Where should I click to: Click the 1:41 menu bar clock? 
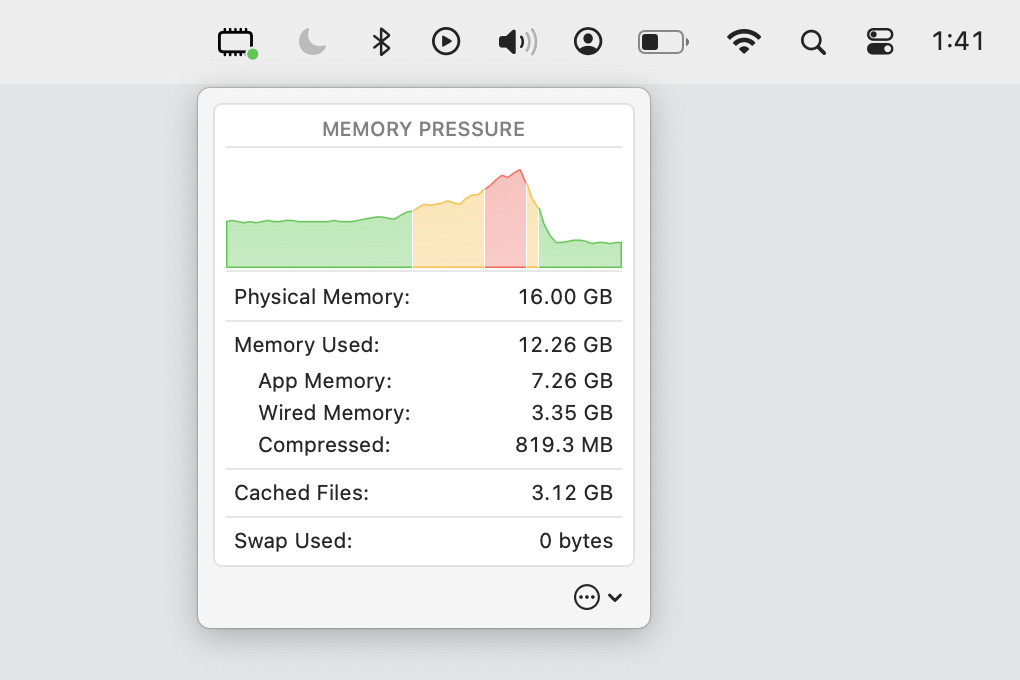click(x=957, y=42)
